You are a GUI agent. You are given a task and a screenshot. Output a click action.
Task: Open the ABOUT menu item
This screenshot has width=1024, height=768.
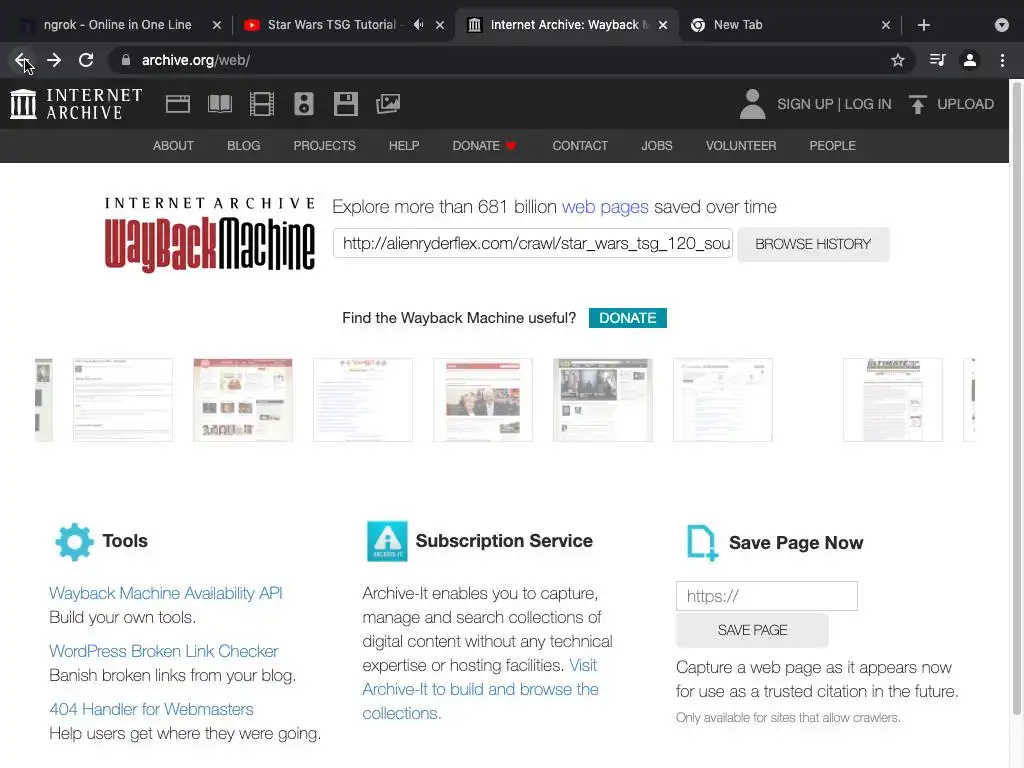coord(173,146)
